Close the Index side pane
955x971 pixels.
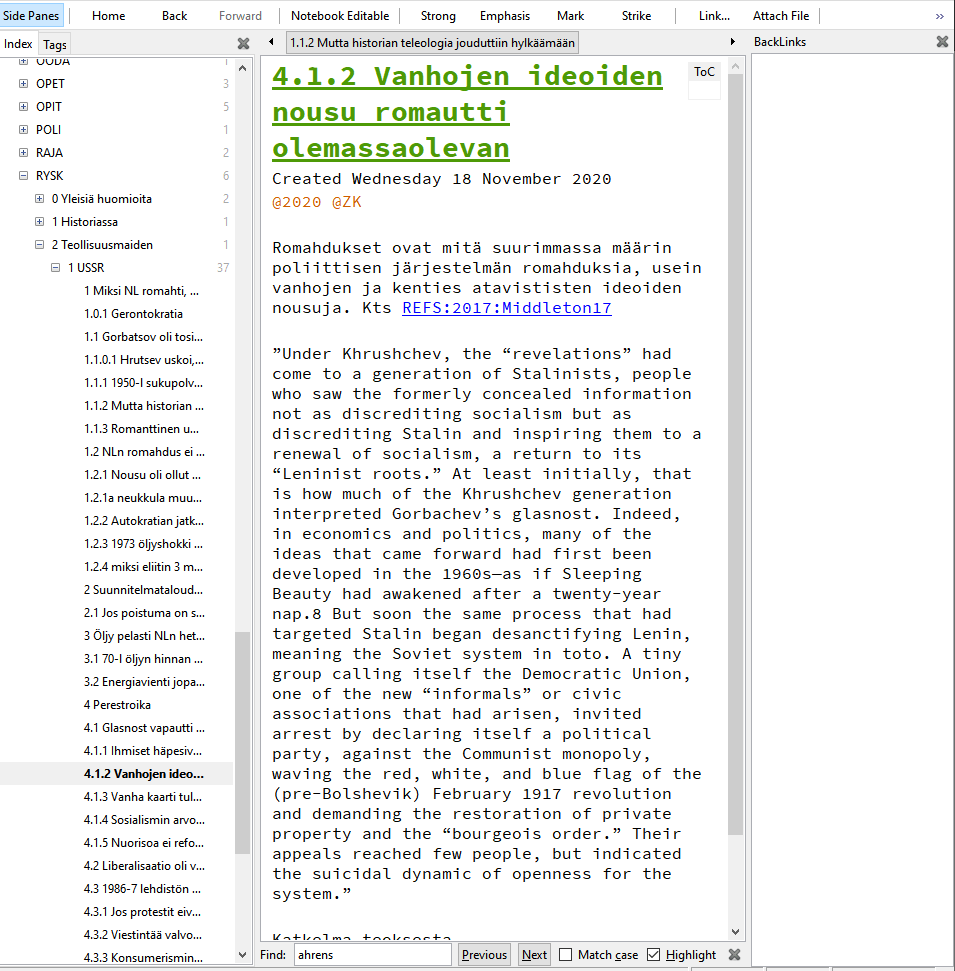[x=243, y=43]
